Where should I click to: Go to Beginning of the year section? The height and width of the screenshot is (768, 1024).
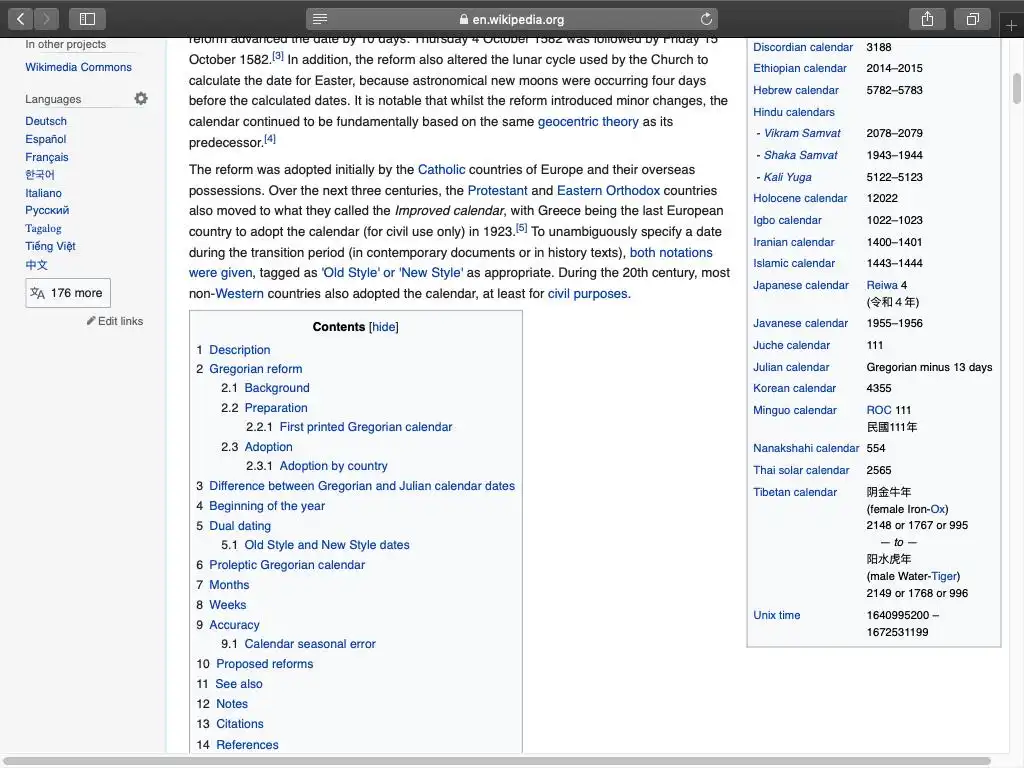(266, 505)
